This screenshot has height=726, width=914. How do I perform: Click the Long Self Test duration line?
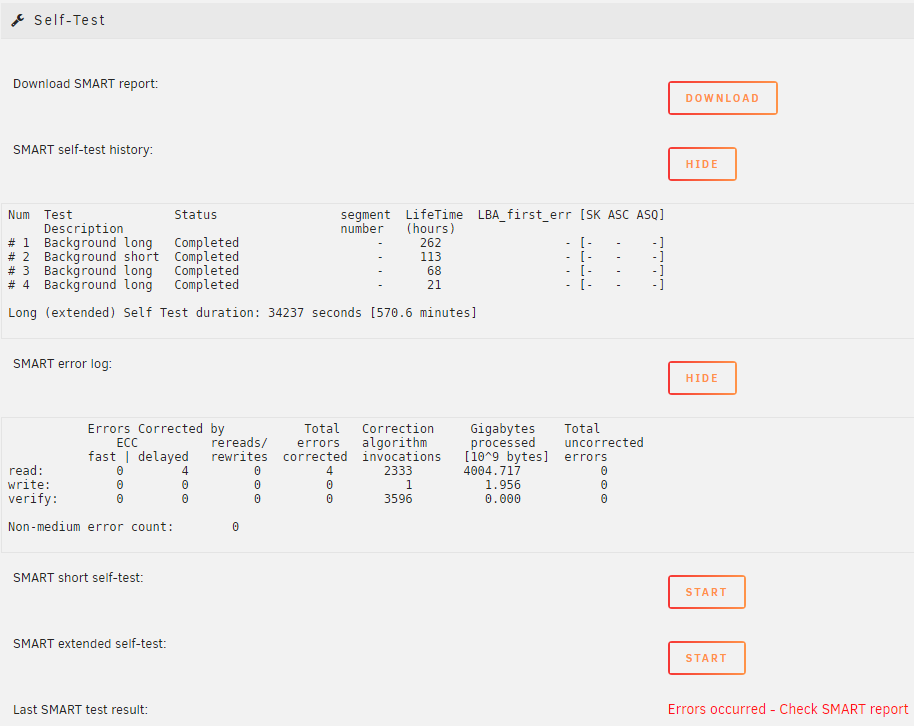[x=242, y=313]
